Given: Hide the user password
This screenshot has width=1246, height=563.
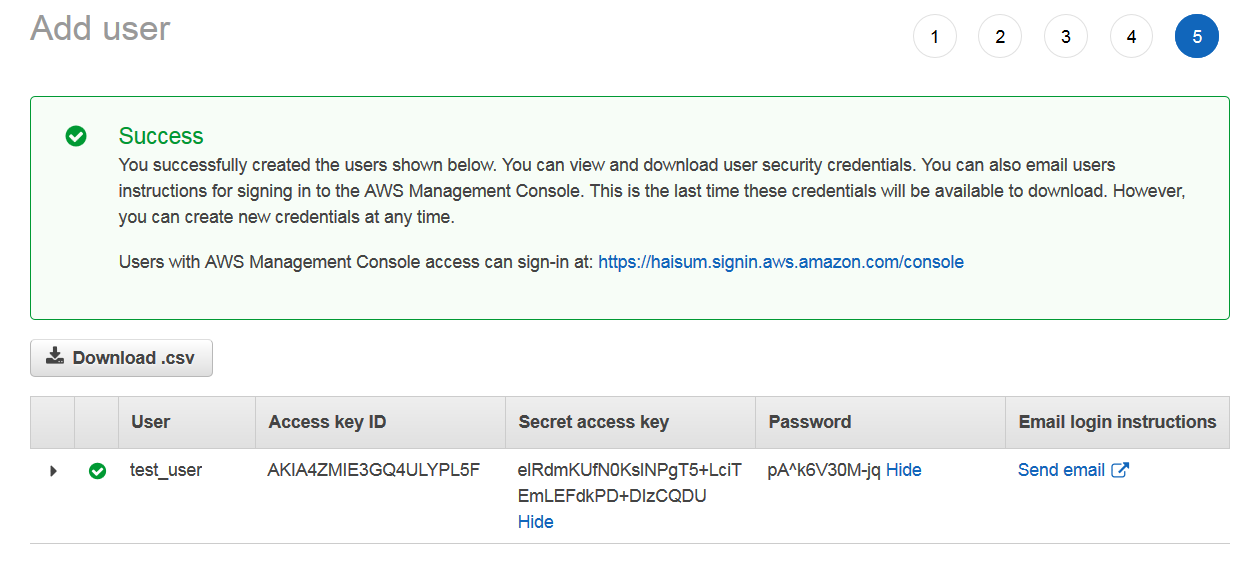Looking at the screenshot, I should pyautogui.click(x=904, y=470).
